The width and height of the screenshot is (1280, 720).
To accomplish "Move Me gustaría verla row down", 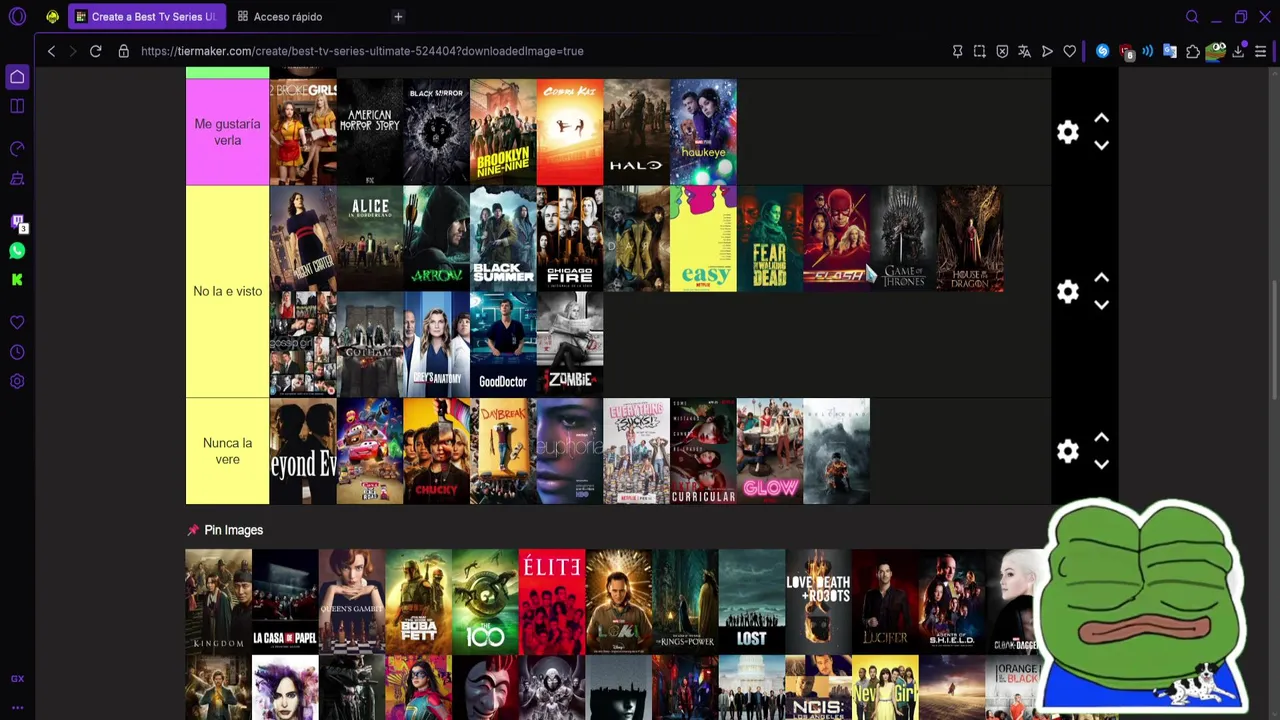I will tap(1101, 146).
